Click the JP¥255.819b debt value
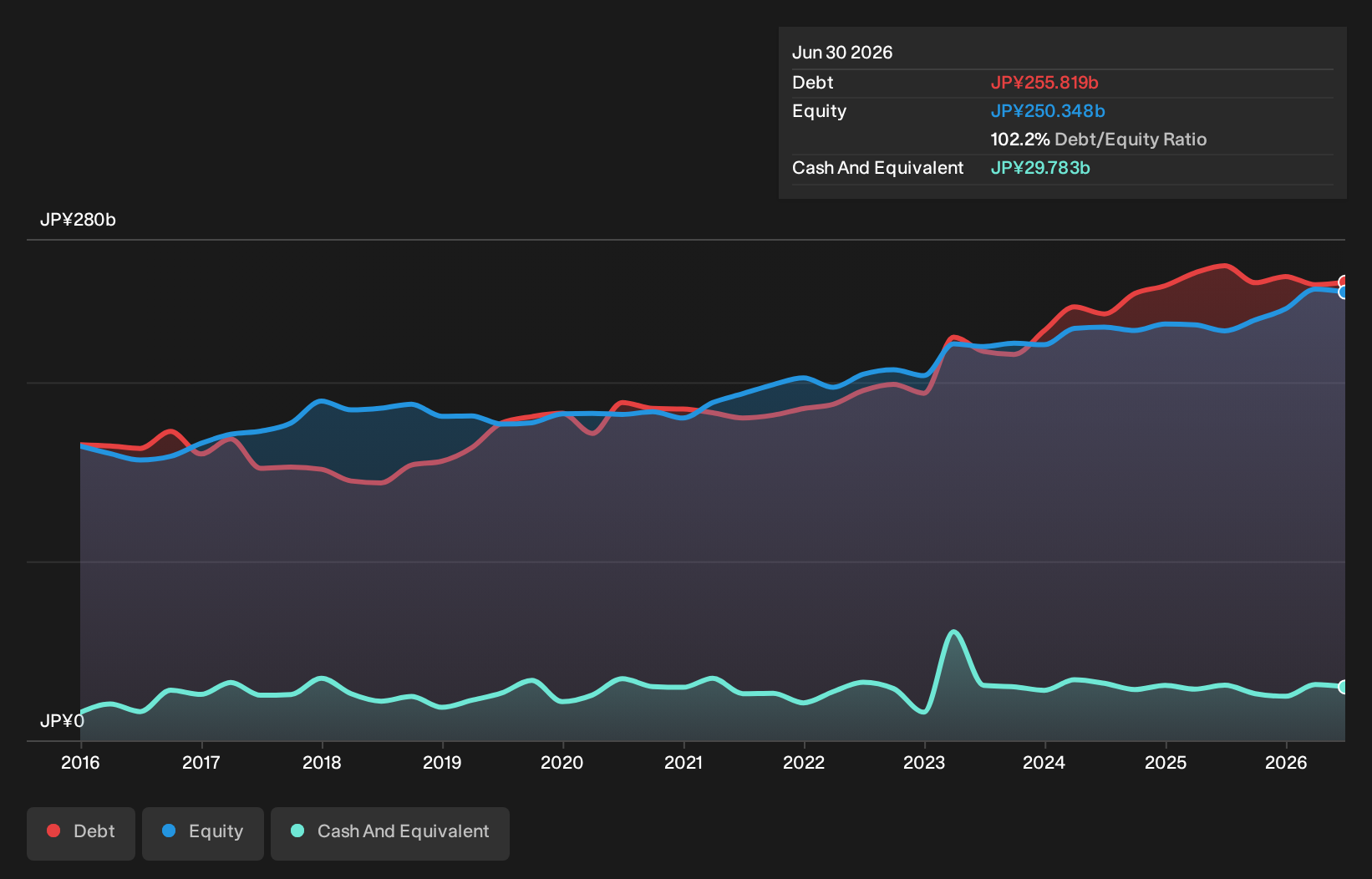 (x=1044, y=83)
